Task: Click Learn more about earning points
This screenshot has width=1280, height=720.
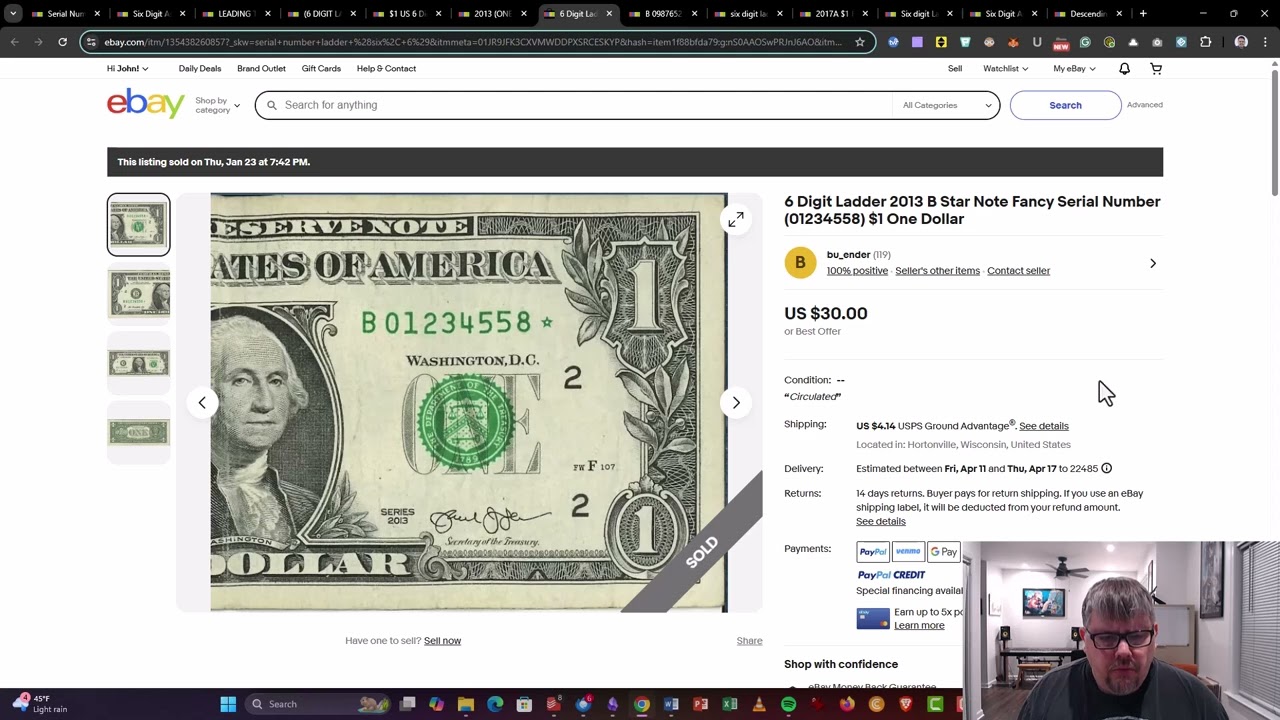Action: tap(919, 626)
